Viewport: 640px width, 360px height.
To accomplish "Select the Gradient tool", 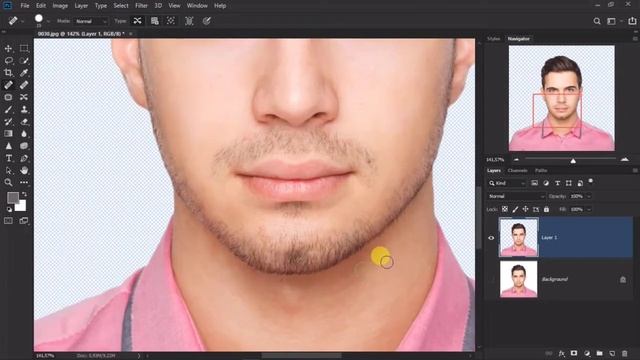I will coord(8,133).
